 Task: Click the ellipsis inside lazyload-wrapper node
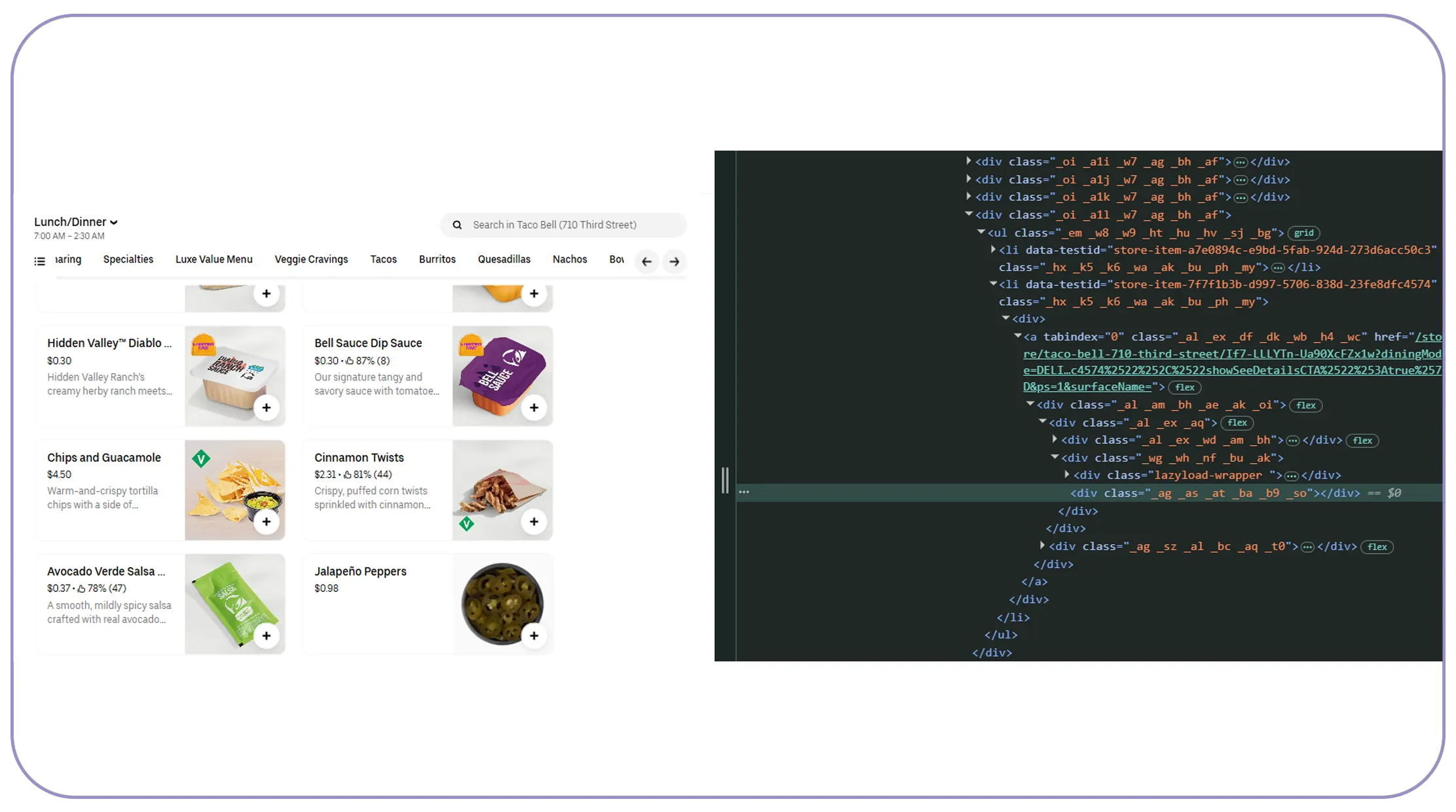(x=1292, y=476)
